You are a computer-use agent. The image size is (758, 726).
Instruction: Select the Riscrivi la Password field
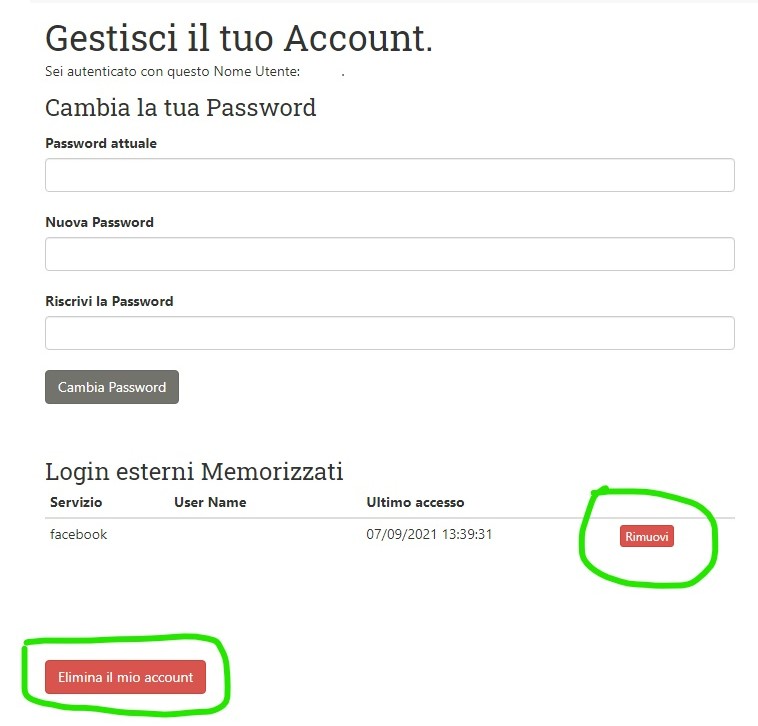390,333
